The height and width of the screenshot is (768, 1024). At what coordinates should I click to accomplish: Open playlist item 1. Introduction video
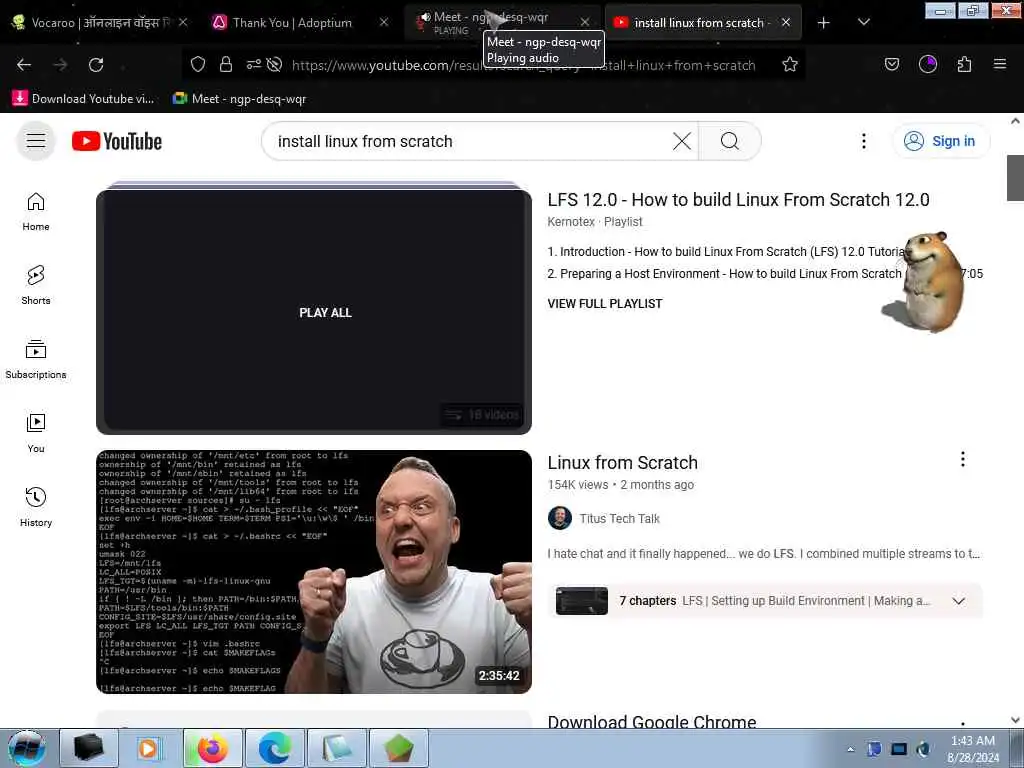[725, 252]
